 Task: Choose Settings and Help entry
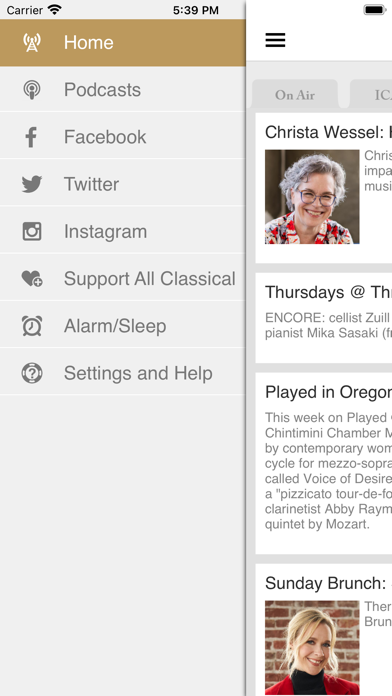pyautogui.click(x=123, y=373)
